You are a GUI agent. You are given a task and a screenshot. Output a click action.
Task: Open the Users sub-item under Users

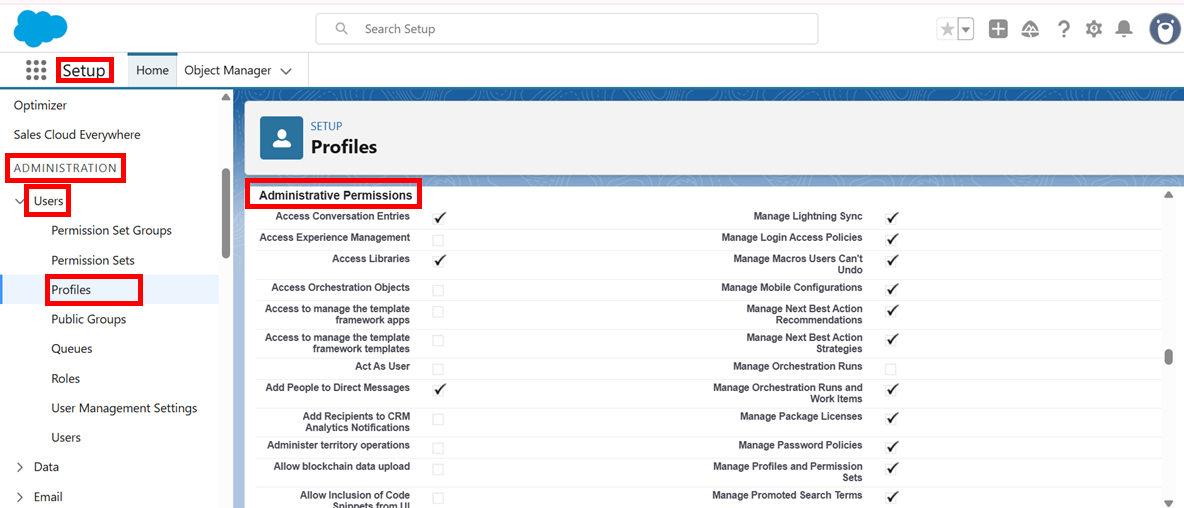(66, 437)
